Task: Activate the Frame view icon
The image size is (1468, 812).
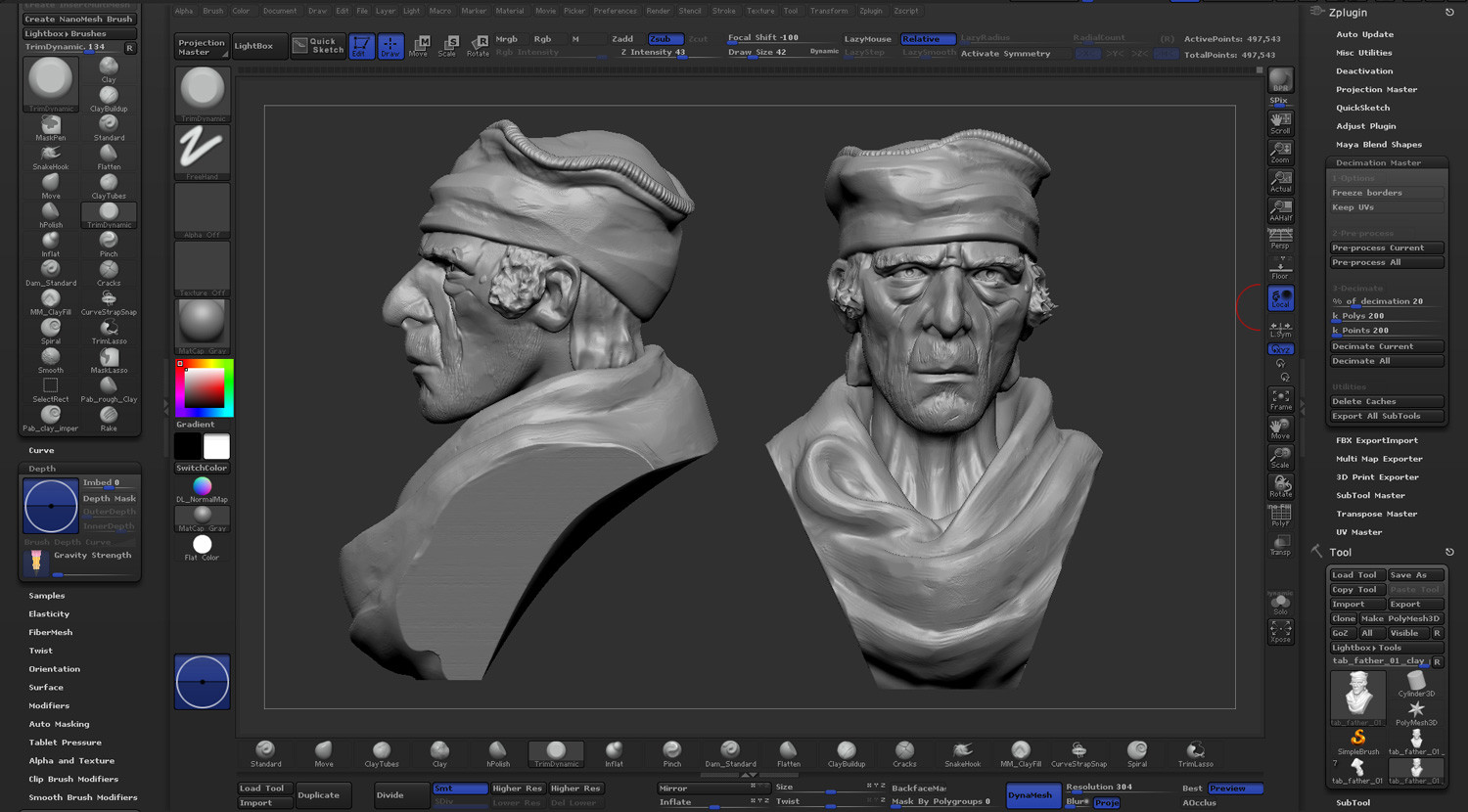Action: (1280, 398)
